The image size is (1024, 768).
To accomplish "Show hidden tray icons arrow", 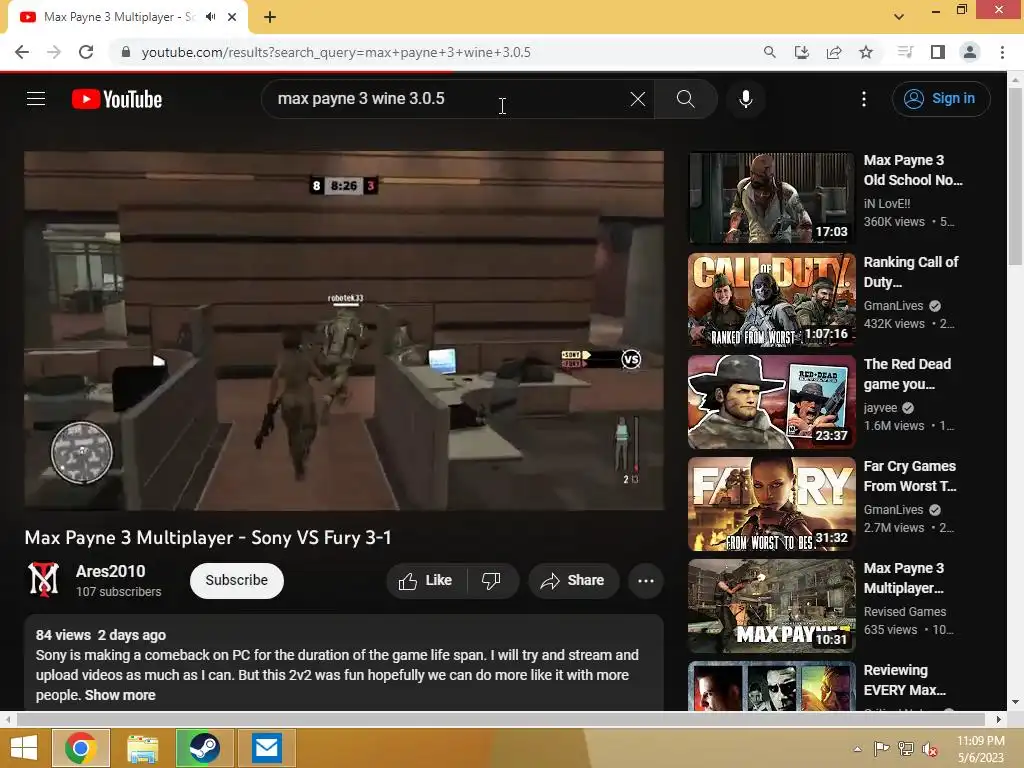I will [x=857, y=749].
